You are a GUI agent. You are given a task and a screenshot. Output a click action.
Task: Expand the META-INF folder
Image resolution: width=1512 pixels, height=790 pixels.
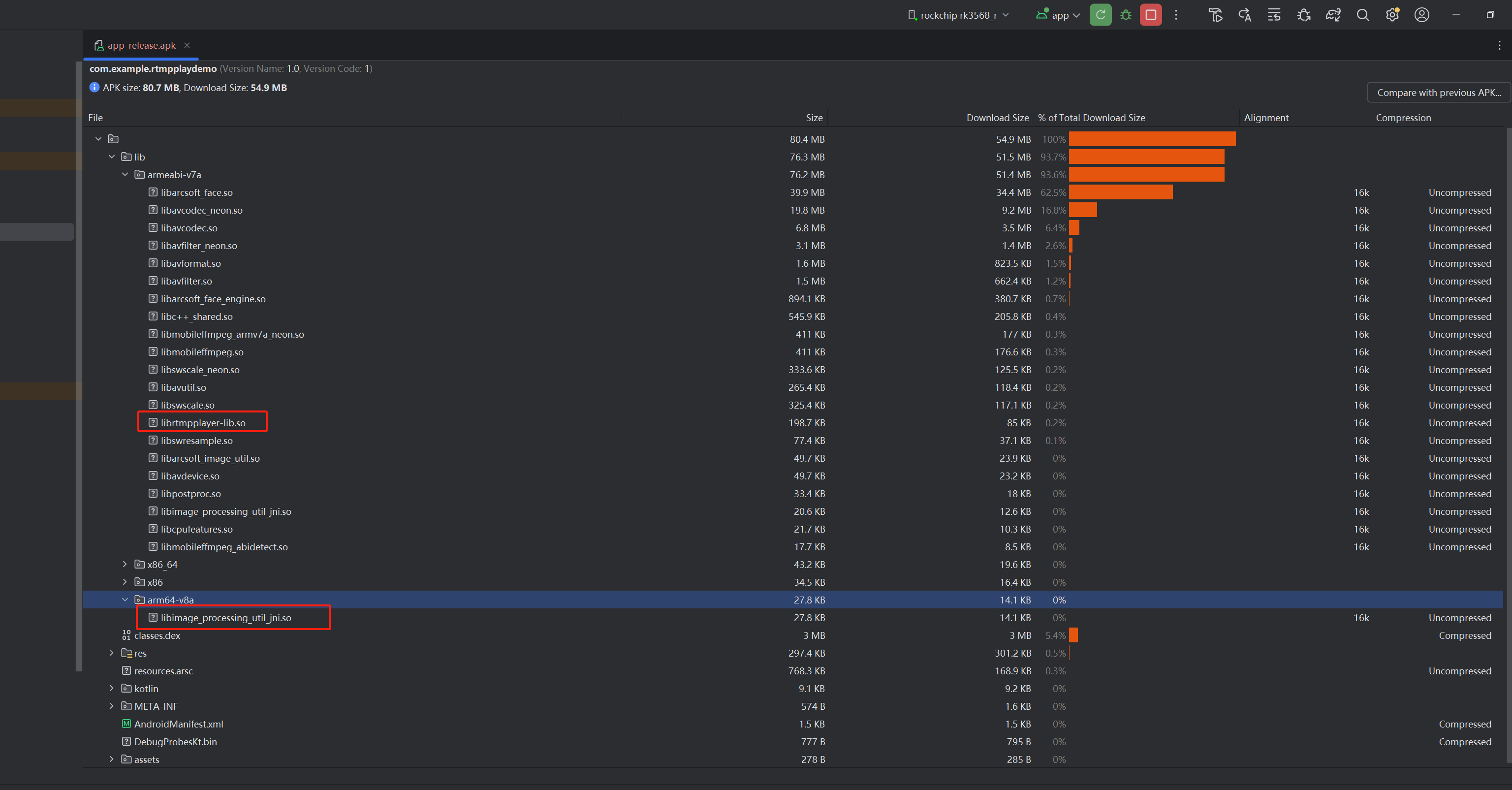pos(112,706)
